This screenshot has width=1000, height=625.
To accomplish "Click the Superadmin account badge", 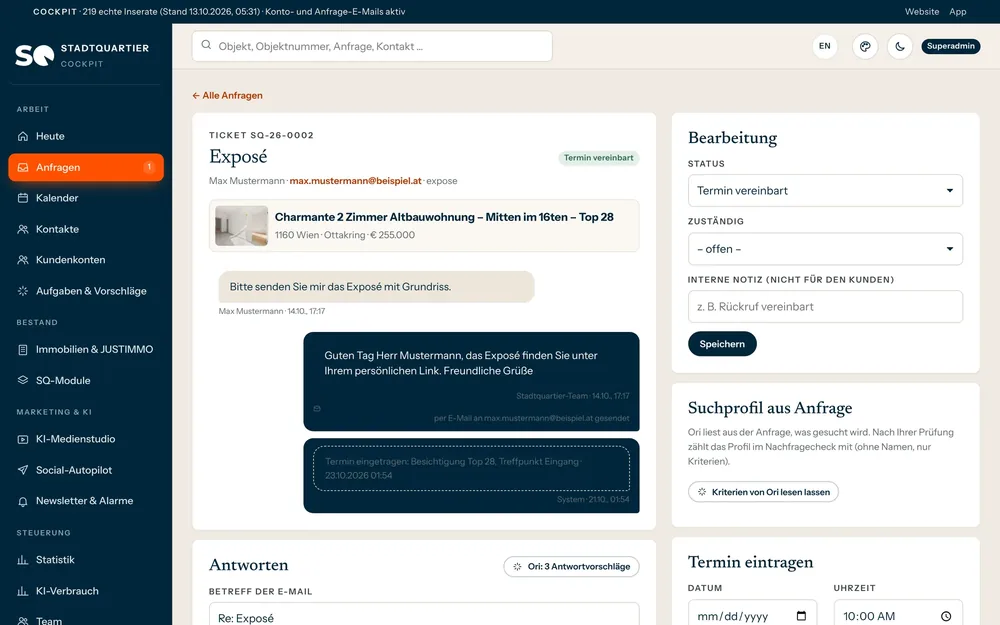I will coord(950,46).
